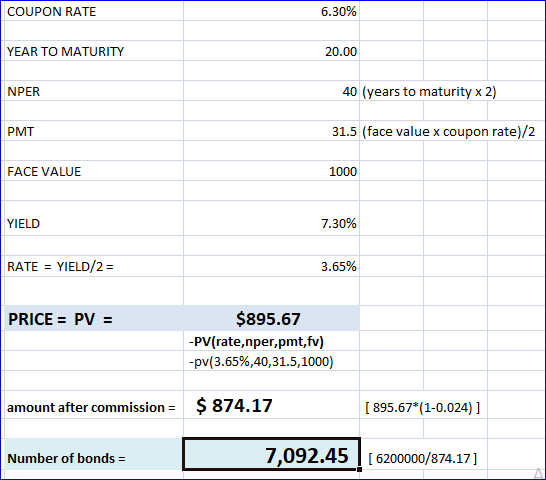The image size is (546, 480).
Task: Select the 'PRICE = PV =' label
Action: pyautogui.click(x=60, y=319)
